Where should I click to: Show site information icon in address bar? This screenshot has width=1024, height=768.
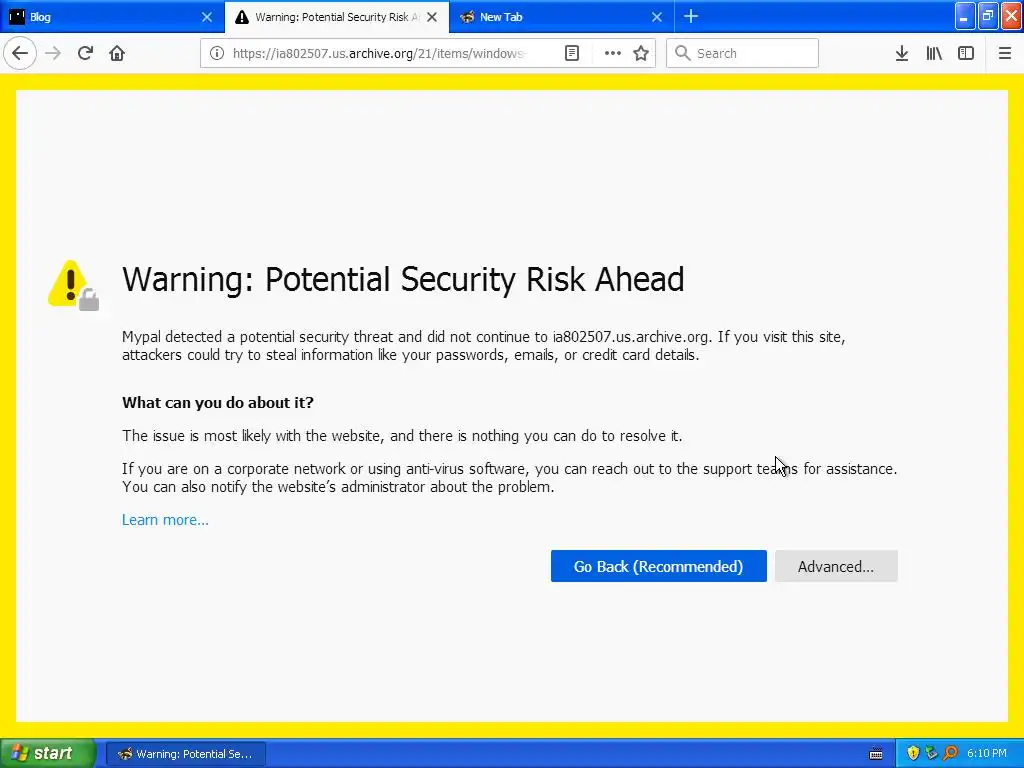pyautogui.click(x=217, y=53)
